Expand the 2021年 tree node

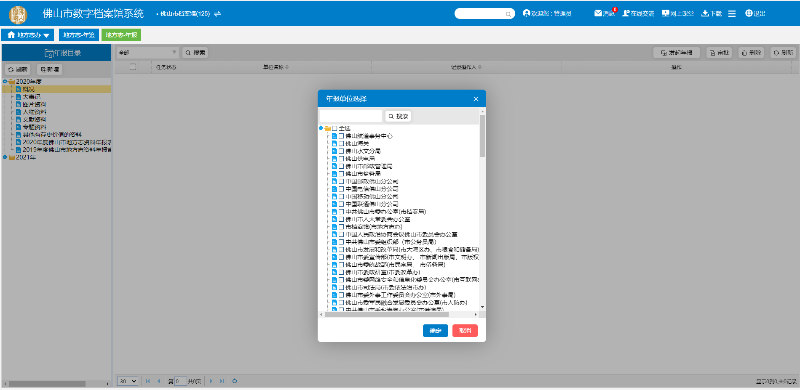pyautogui.click(x=5, y=157)
